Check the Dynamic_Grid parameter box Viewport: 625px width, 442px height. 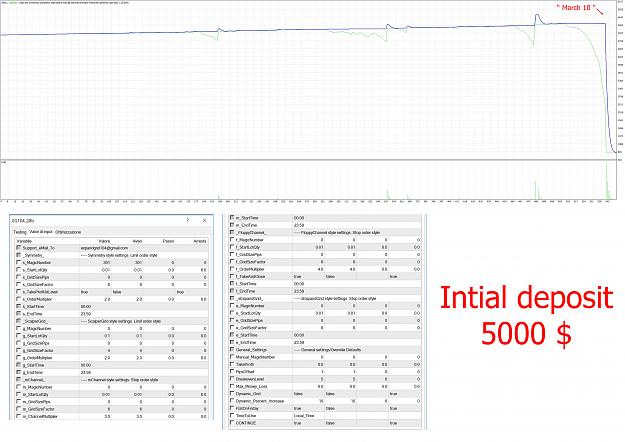point(232,394)
